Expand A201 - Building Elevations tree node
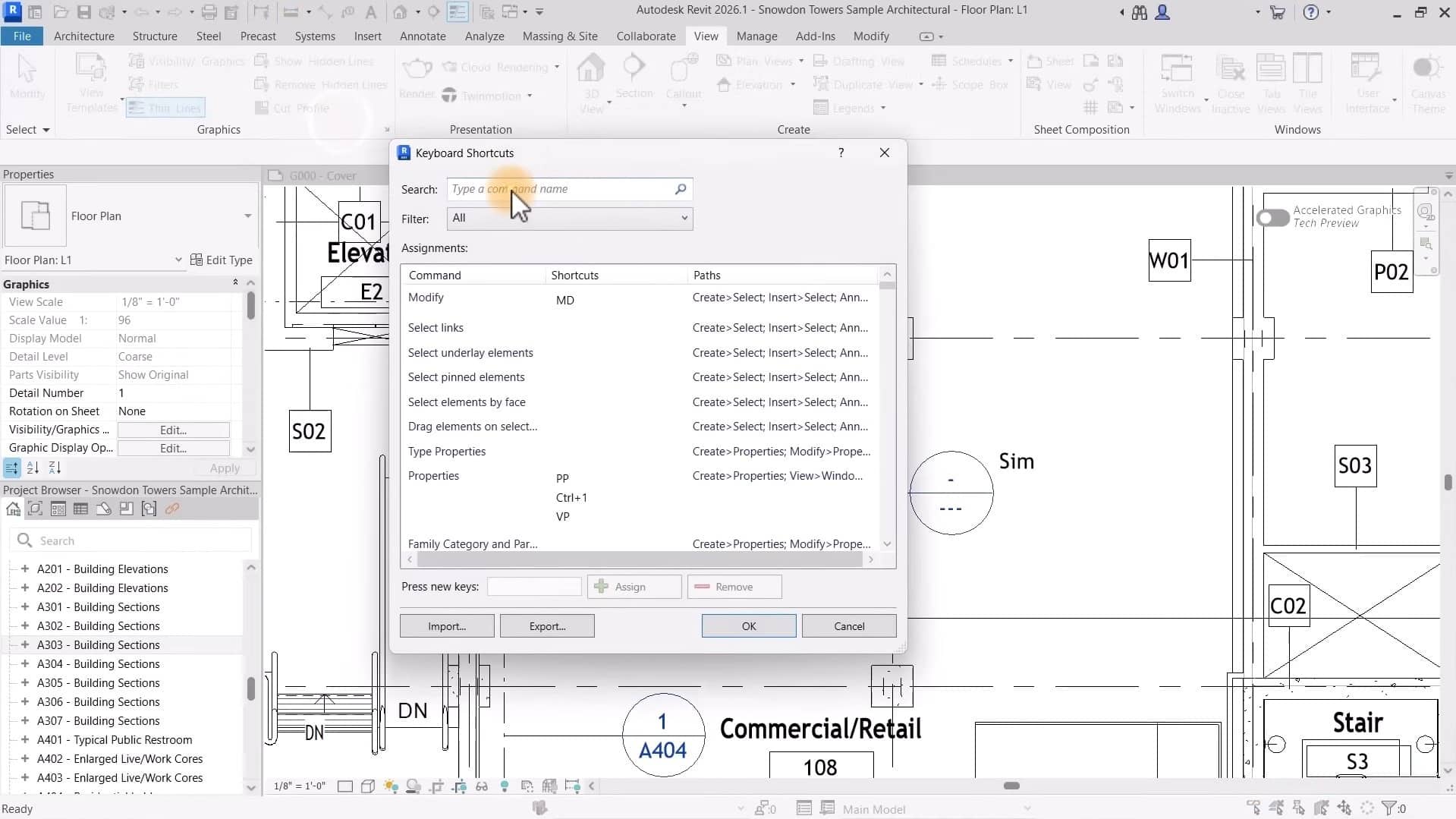 click(25, 569)
